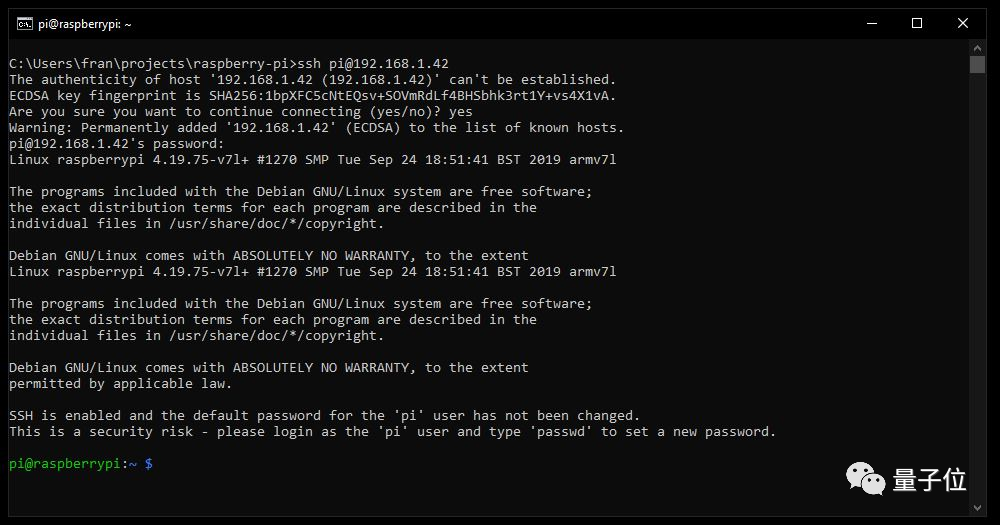Click the 'continue connecting (yes/no)?' line
The width and height of the screenshot is (1000, 525).
241,112
